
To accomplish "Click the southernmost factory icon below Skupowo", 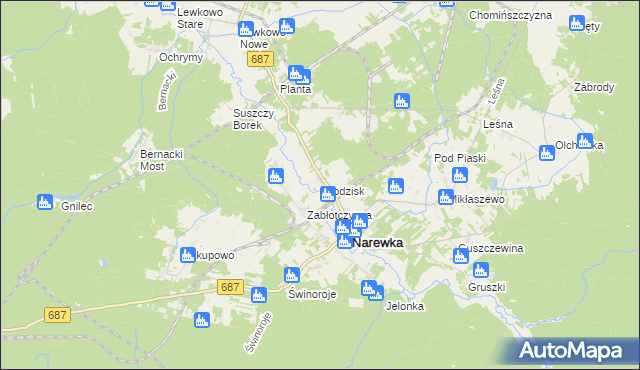I will (202, 320).
